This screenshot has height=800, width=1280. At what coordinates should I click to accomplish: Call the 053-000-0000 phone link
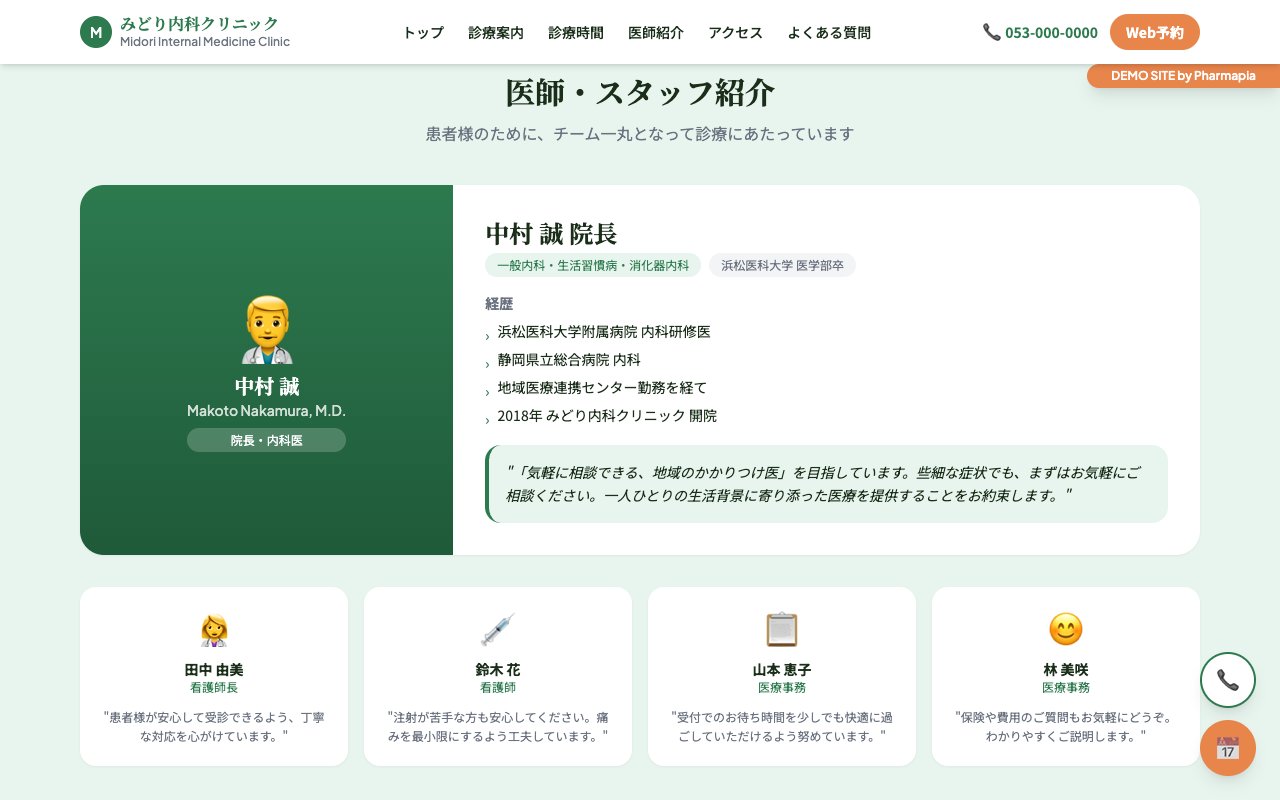click(x=1051, y=33)
